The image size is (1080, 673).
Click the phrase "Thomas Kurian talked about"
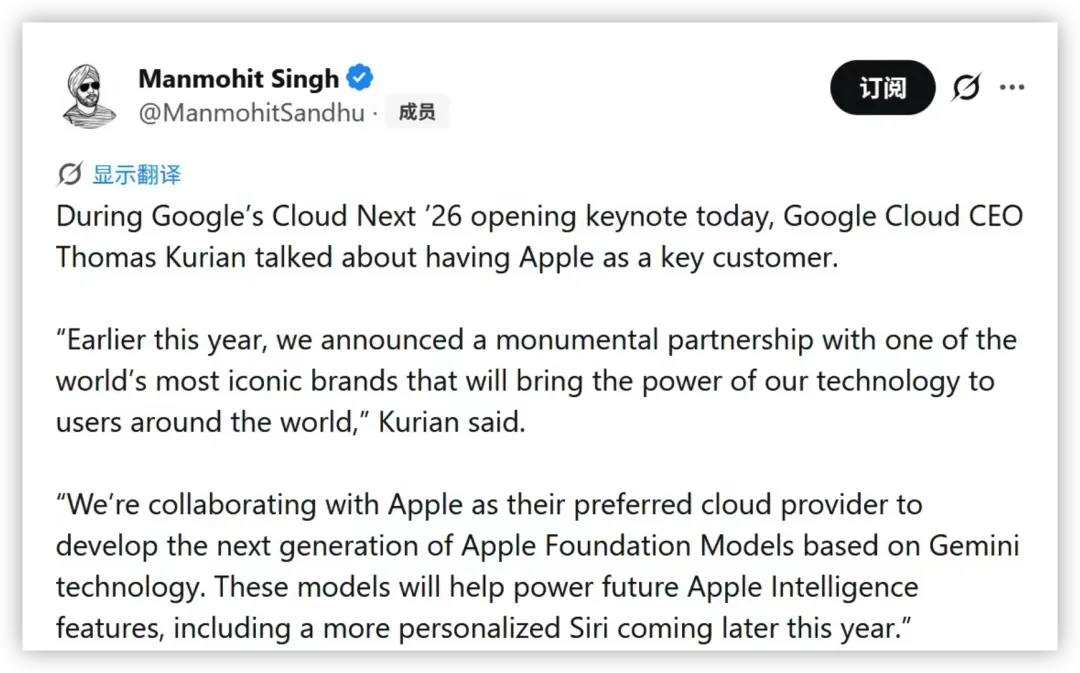click(x=194, y=258)
